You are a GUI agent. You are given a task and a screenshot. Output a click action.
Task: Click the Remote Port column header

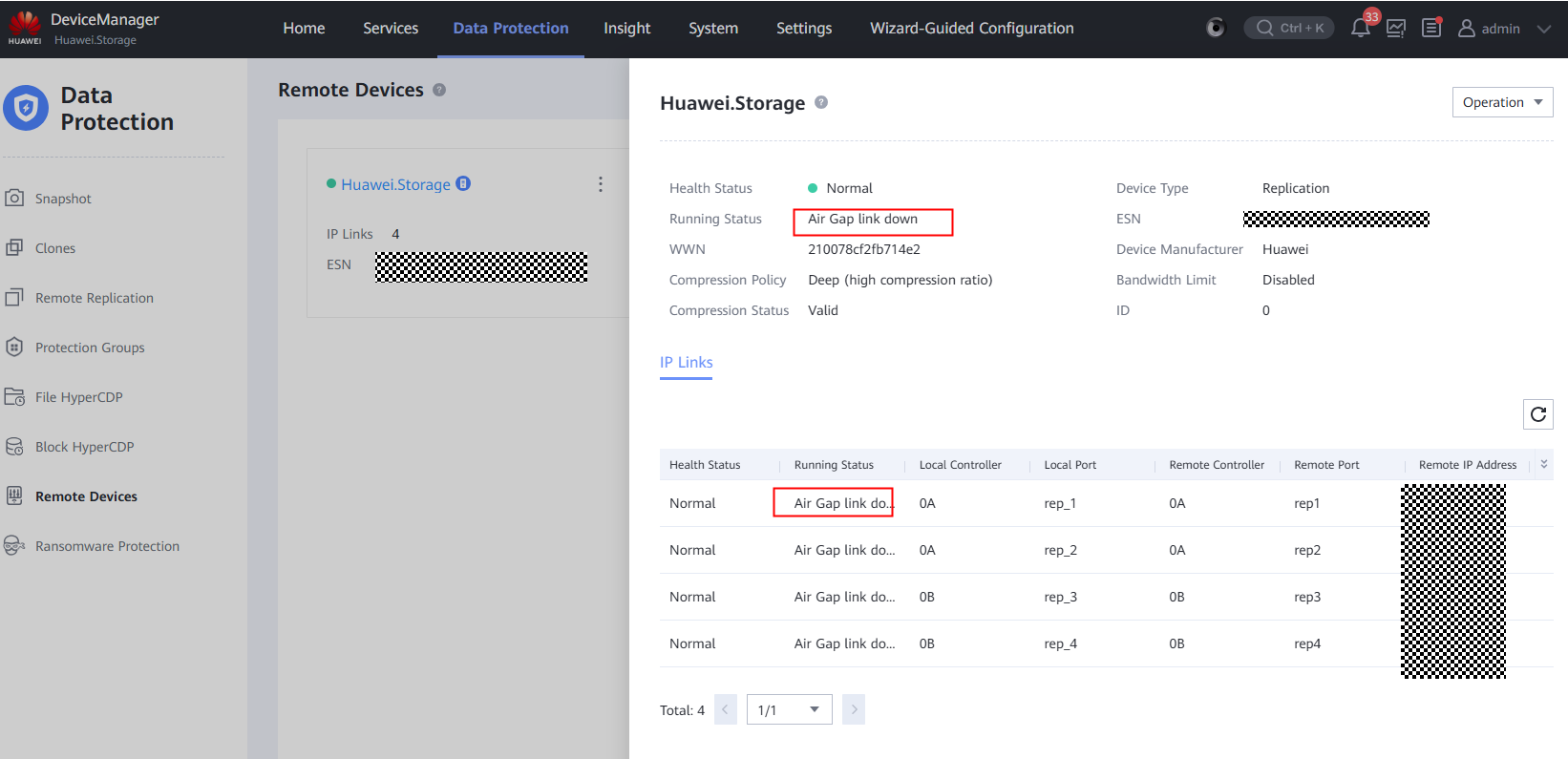pyautogui.click(x=1326, y=465)
